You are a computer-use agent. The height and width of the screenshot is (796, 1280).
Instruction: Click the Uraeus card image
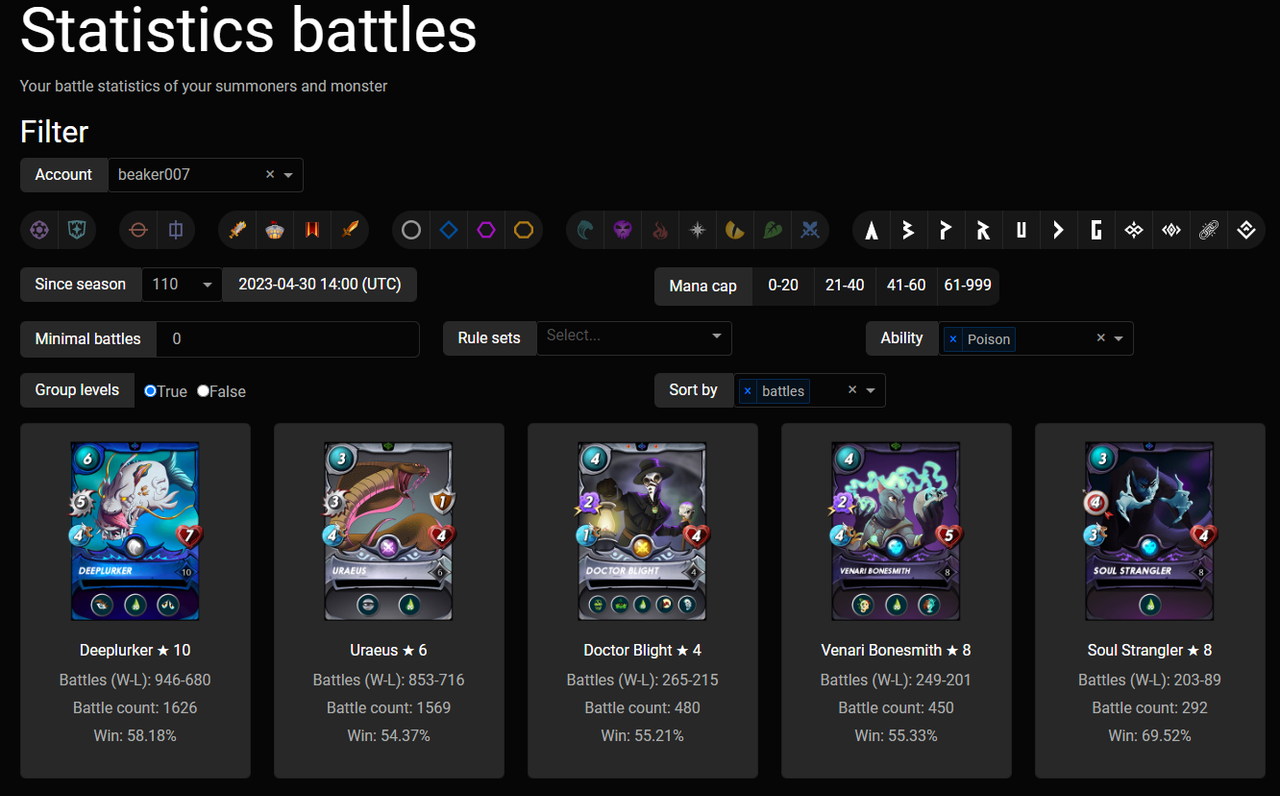[389, 531]
